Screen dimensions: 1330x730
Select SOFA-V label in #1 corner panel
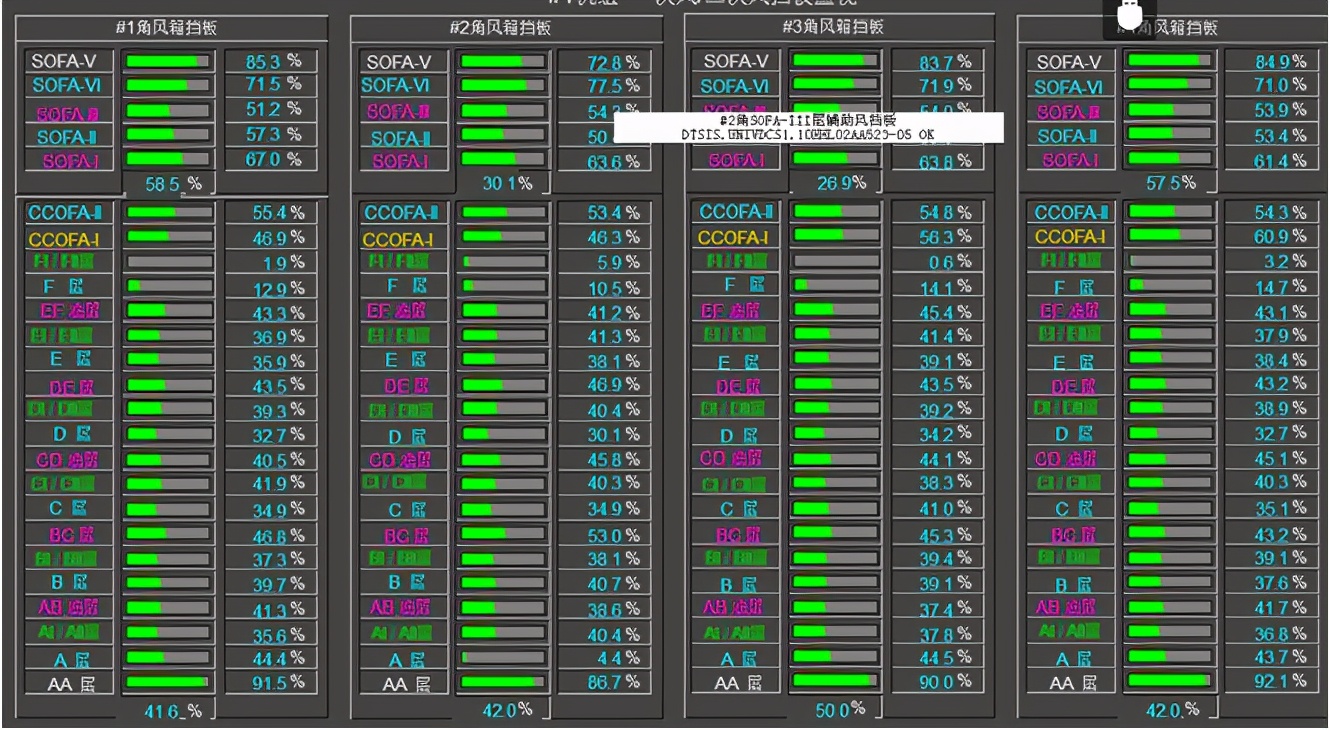coord(65,62)
